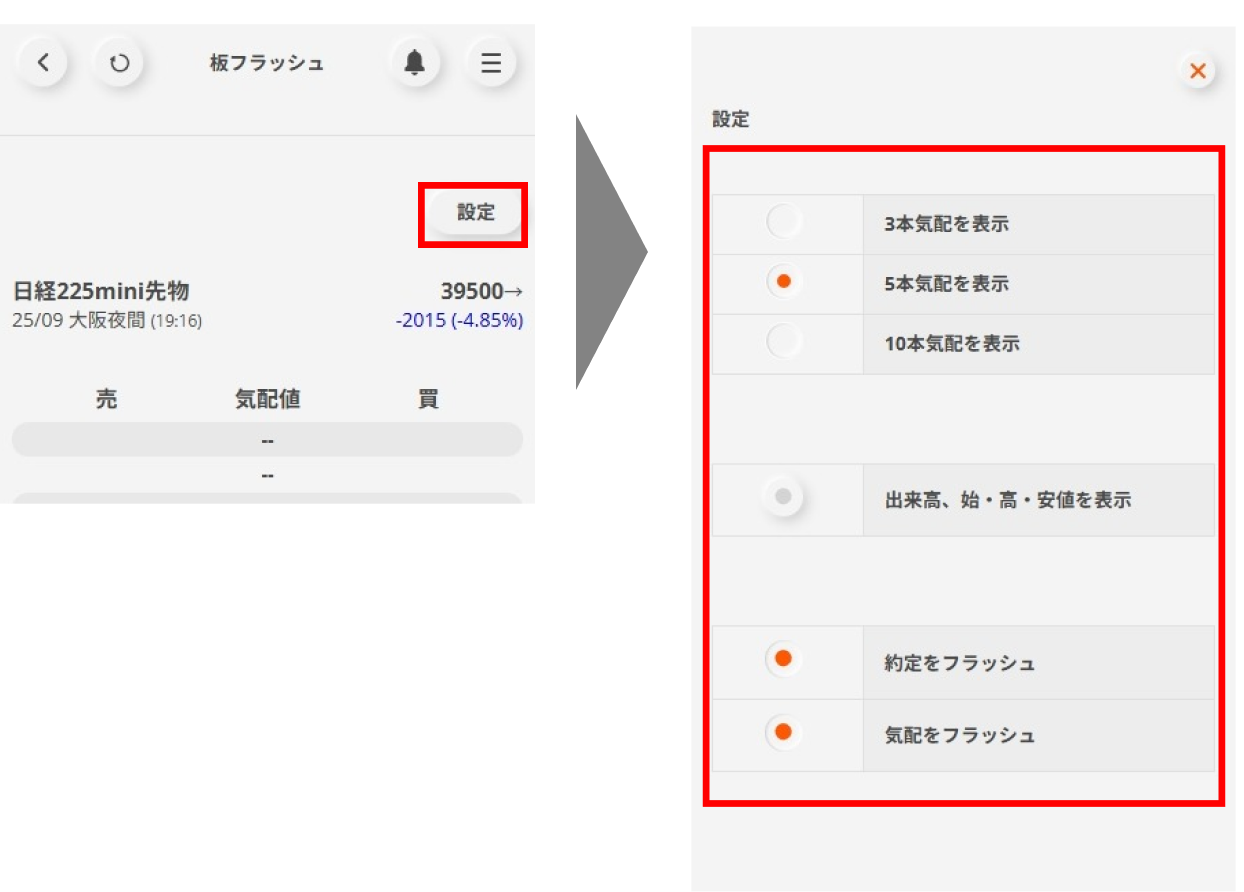Click the first empty quote row

pos(267,440)
